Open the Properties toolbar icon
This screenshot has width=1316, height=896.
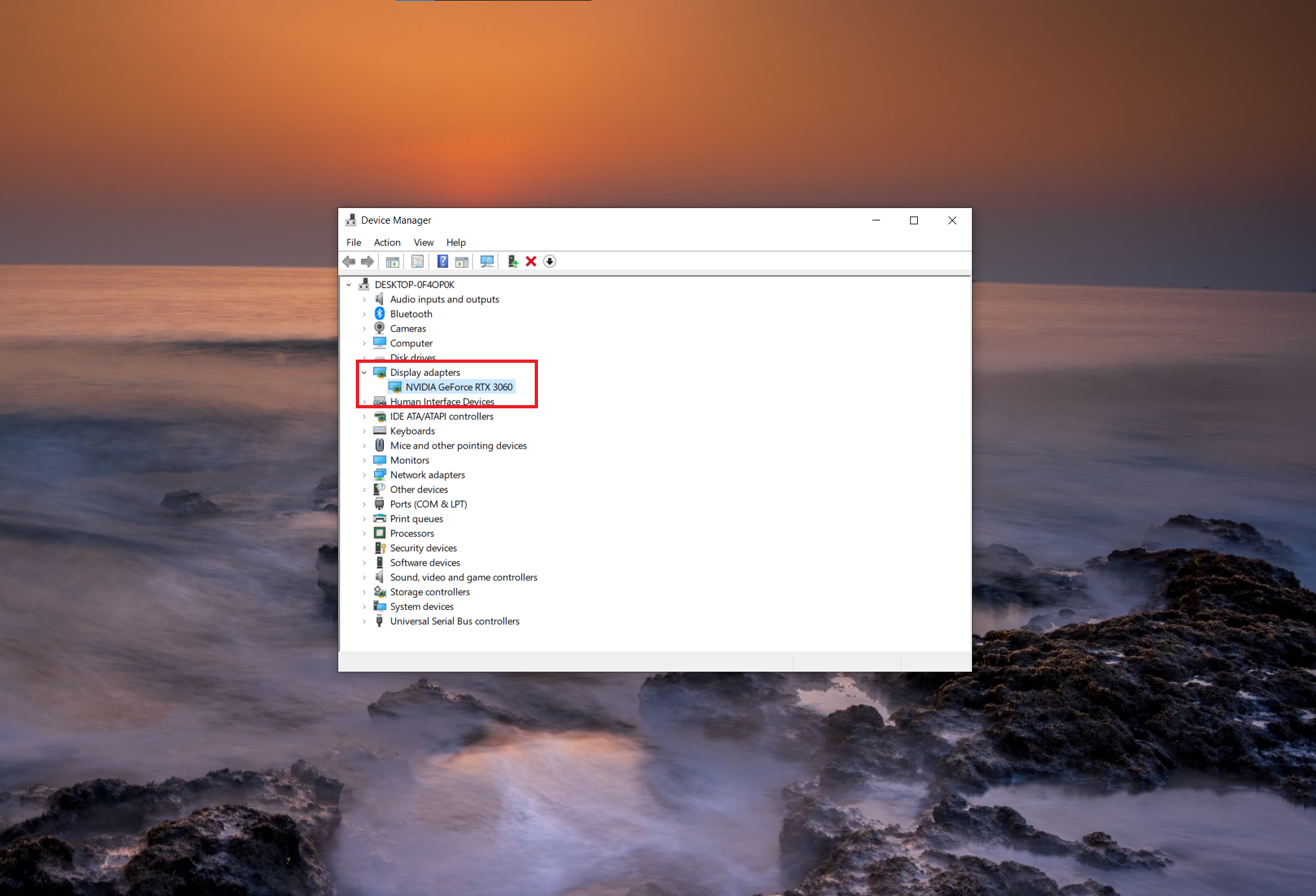point(418,261)
